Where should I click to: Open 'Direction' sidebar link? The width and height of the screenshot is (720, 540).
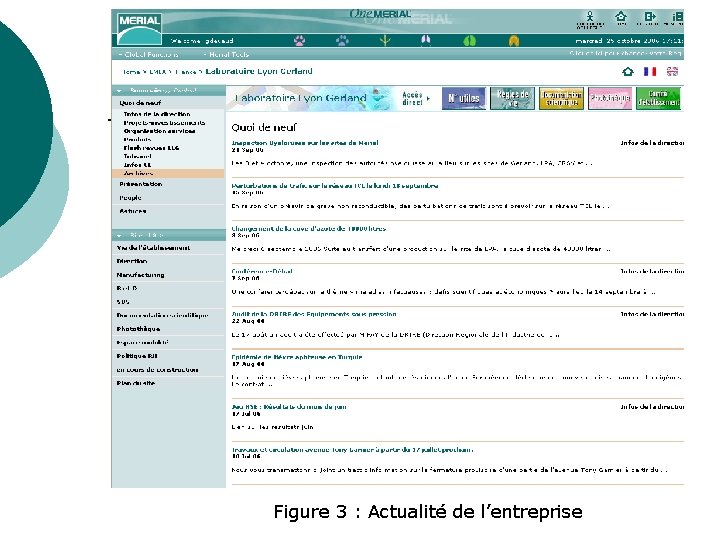coord(132,261)
